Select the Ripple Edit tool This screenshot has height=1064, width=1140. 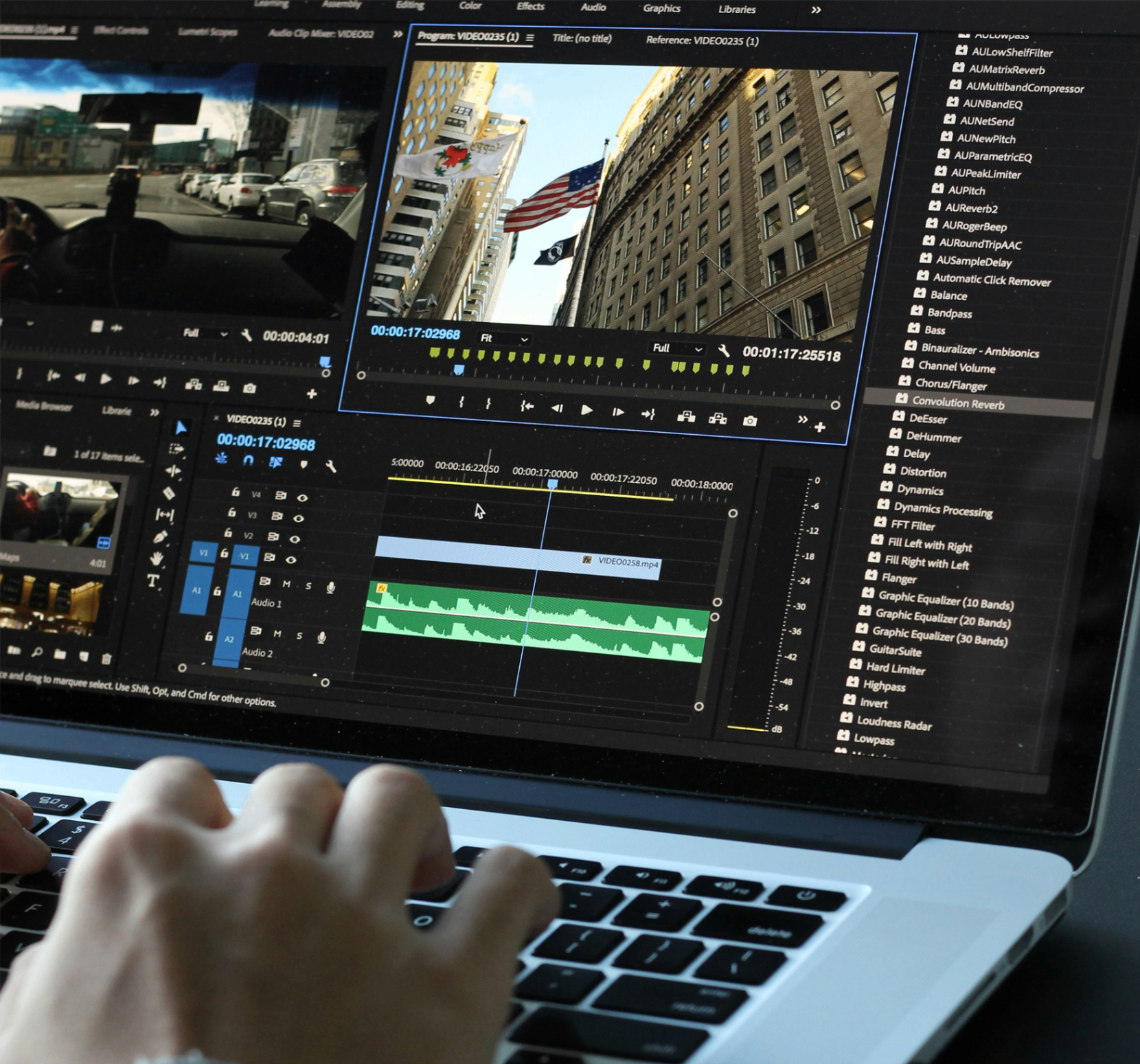click(173, 471)
